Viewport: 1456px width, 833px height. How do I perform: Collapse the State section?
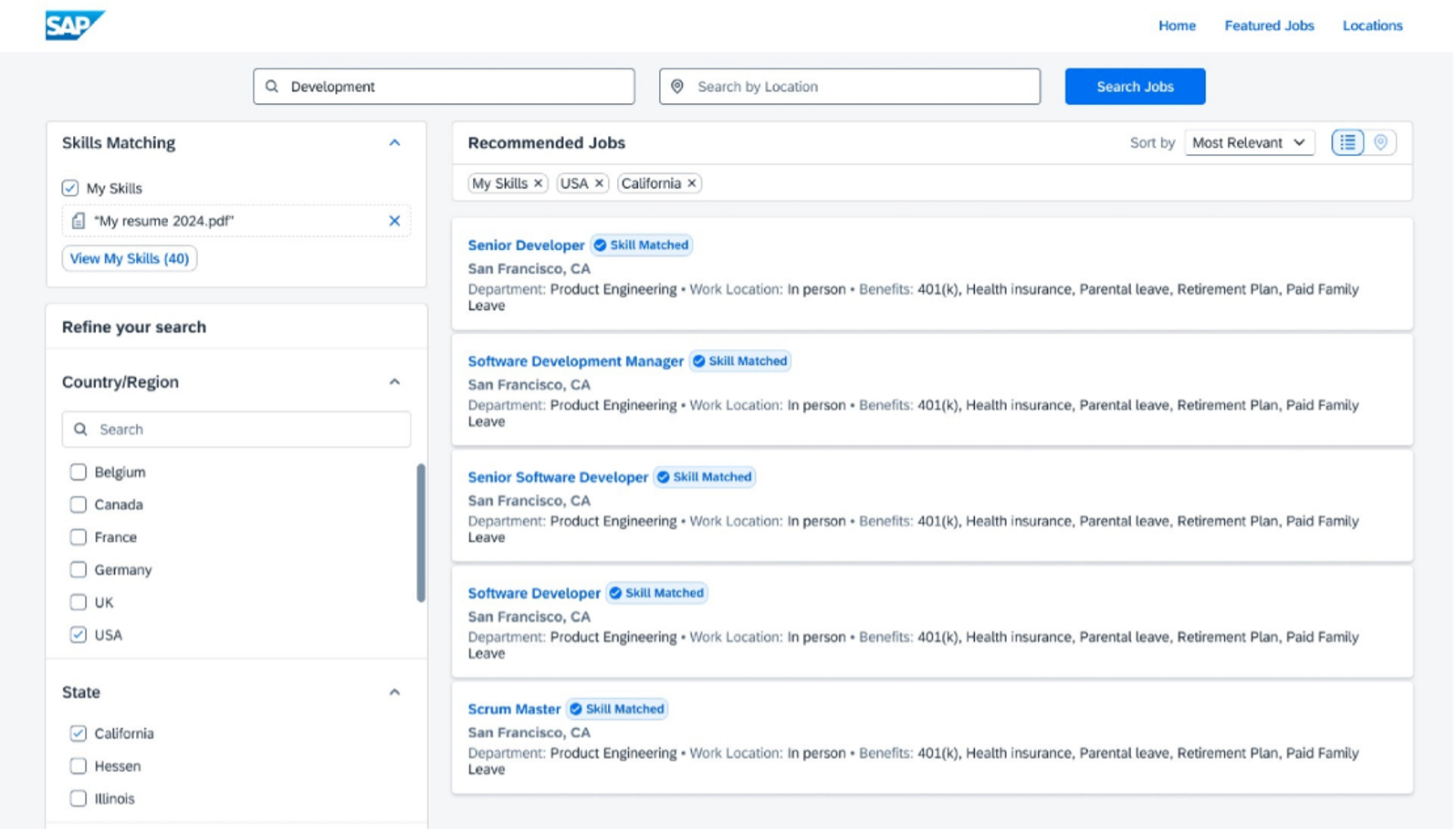click(x=395, y=693)
